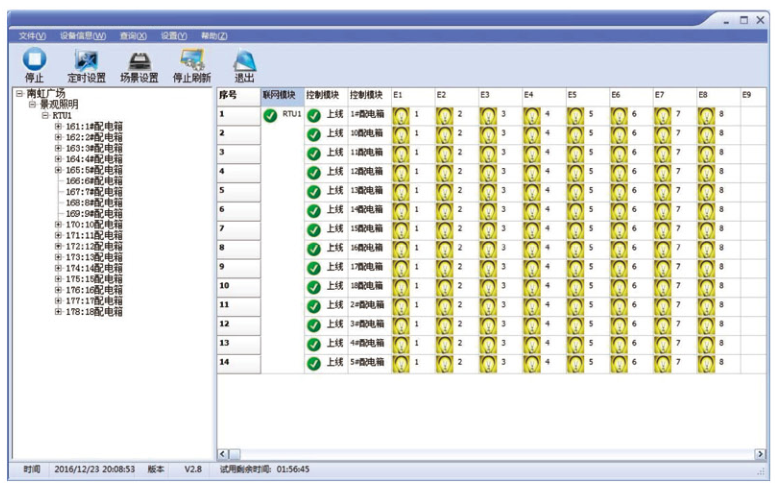Expand the 178:18#配电箱 tree node
The width and height of the screenshot is (775, 486).
pos(58,312)
